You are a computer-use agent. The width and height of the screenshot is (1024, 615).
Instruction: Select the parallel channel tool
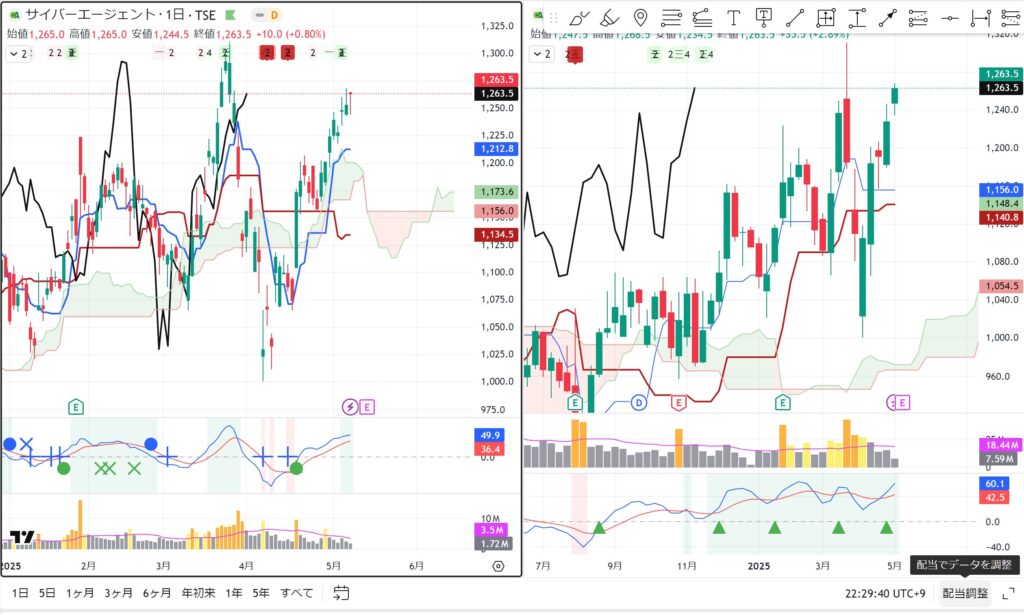[918, 18]
